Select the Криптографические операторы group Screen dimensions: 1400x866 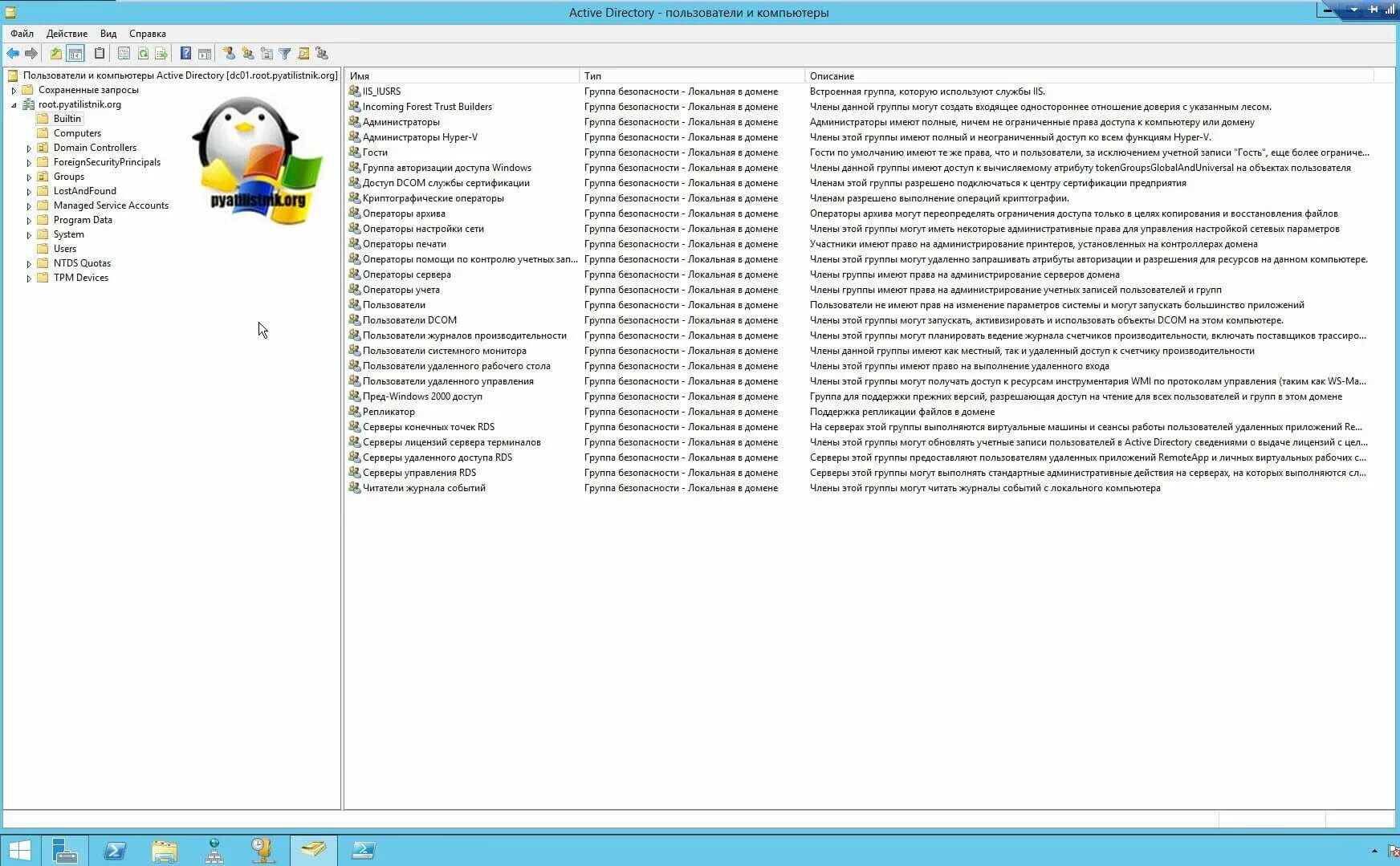pyautogui.click(x=433, y=198)
